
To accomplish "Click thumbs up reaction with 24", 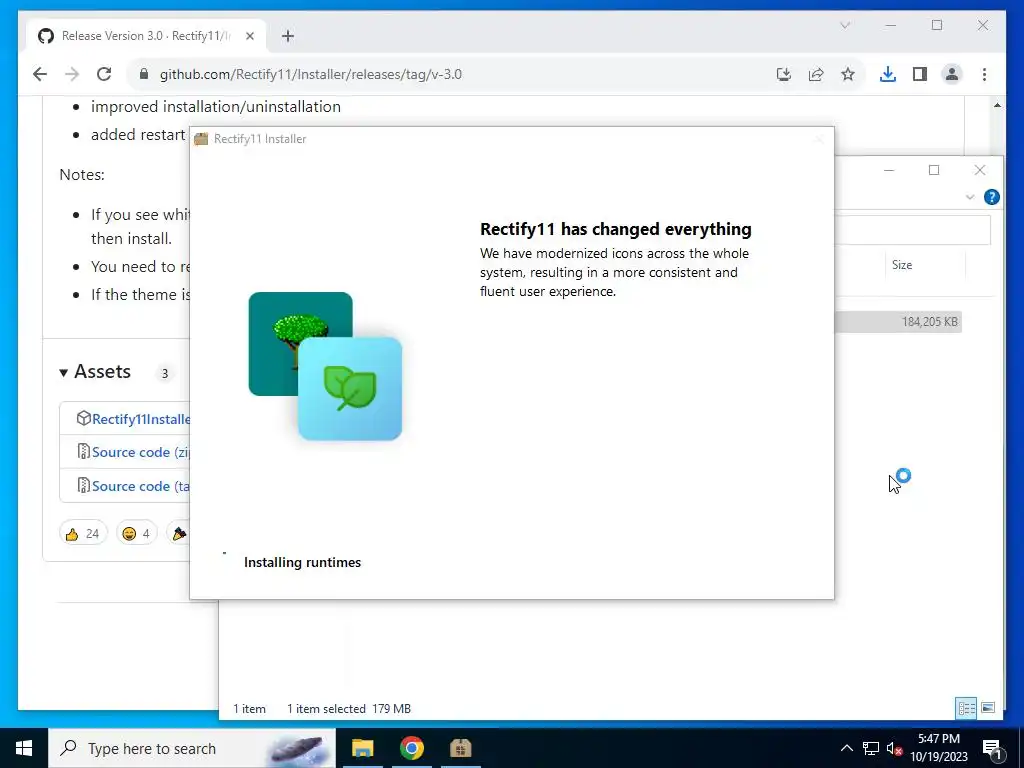I will 82,534.
